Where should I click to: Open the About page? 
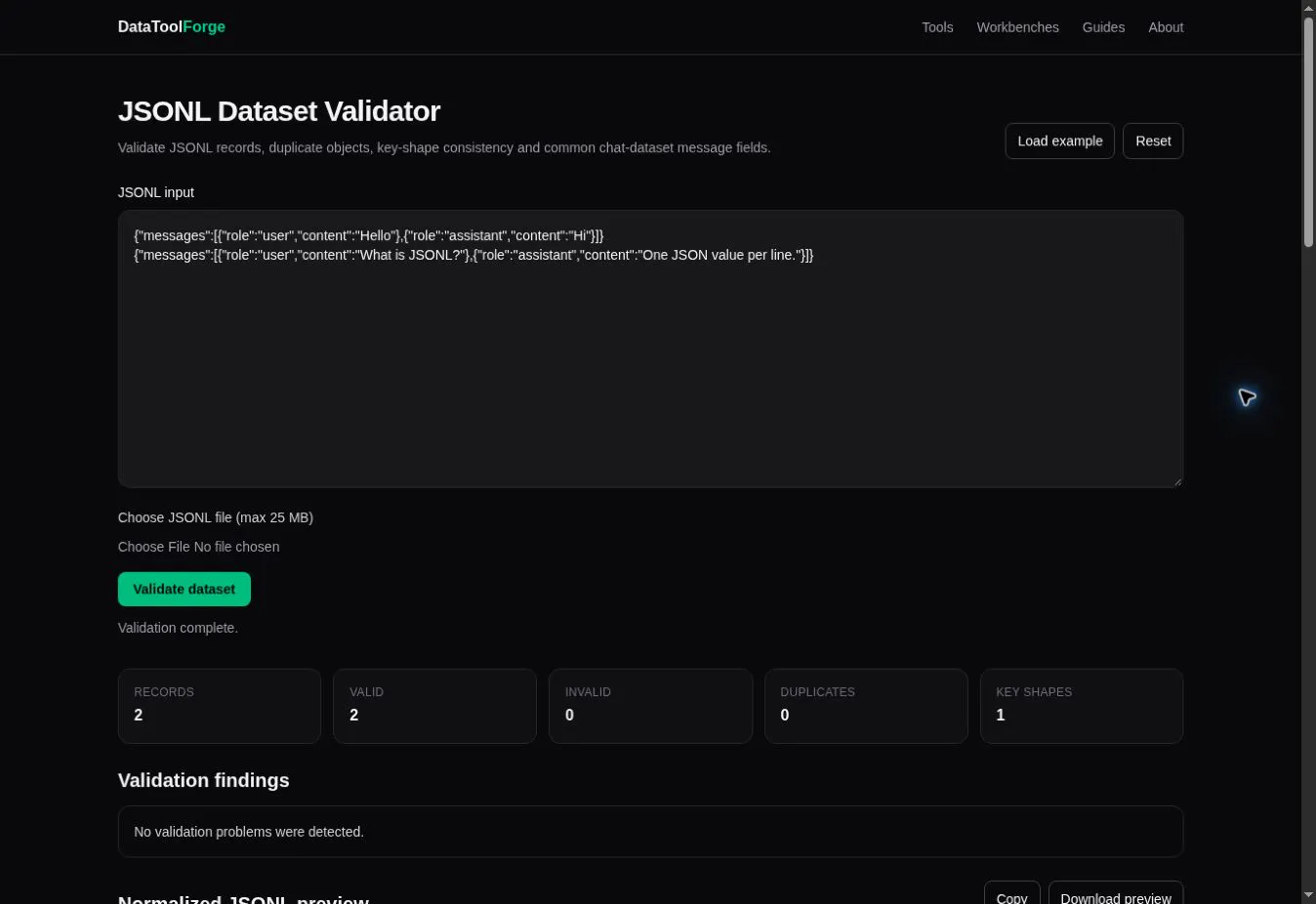(x=1166, y=27)
